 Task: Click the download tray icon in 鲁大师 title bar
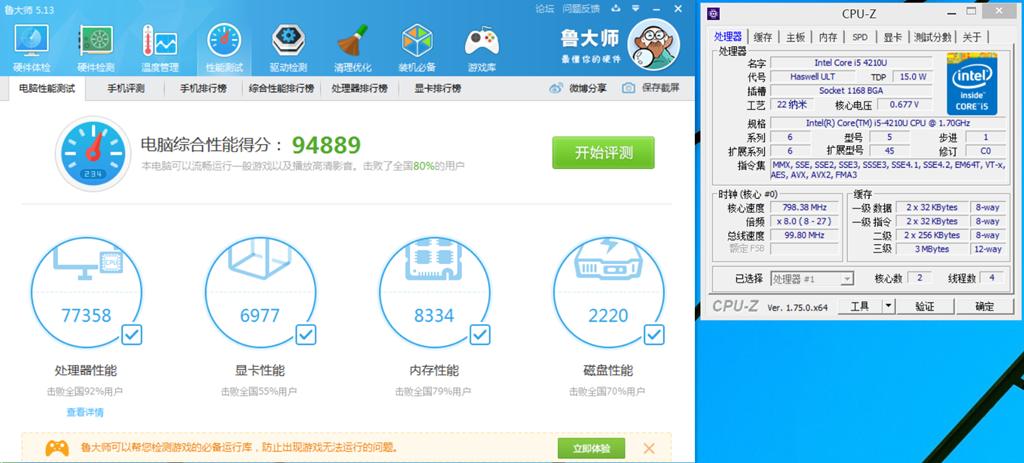[615, 8]
